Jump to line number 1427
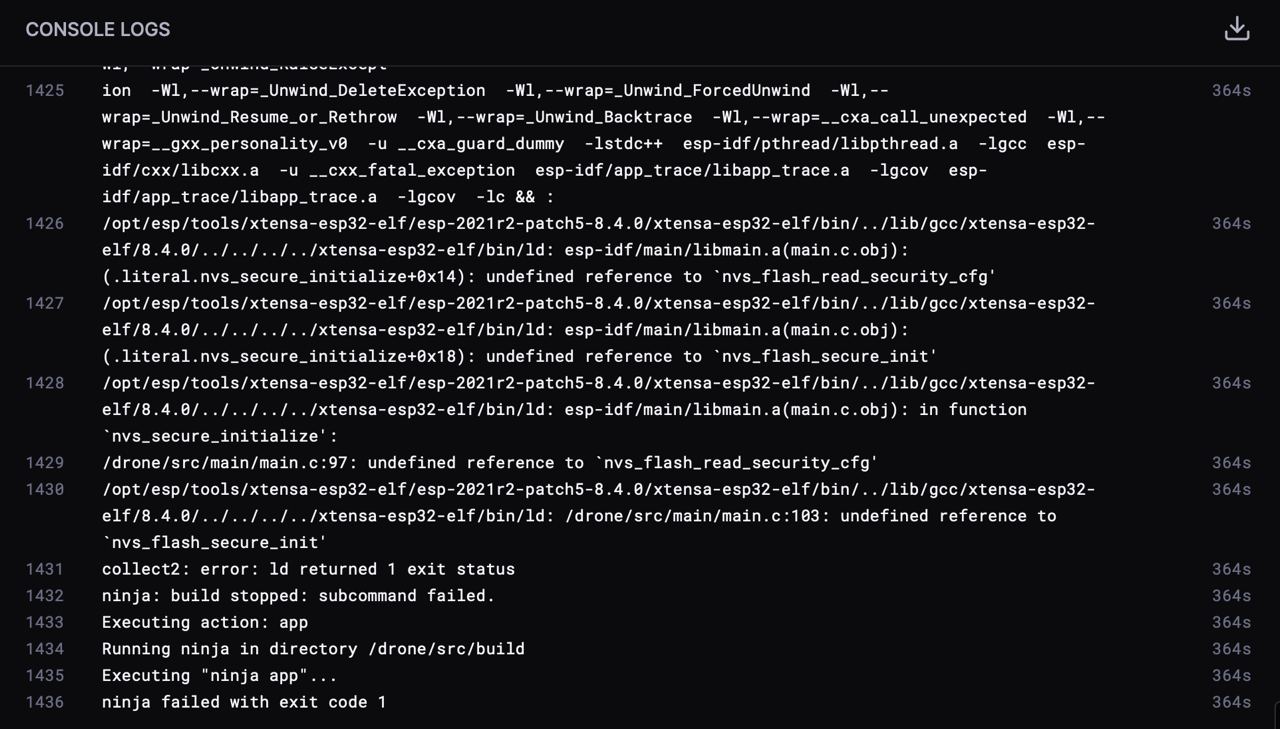The image size is (1280, 729). [x=45, y=304]
